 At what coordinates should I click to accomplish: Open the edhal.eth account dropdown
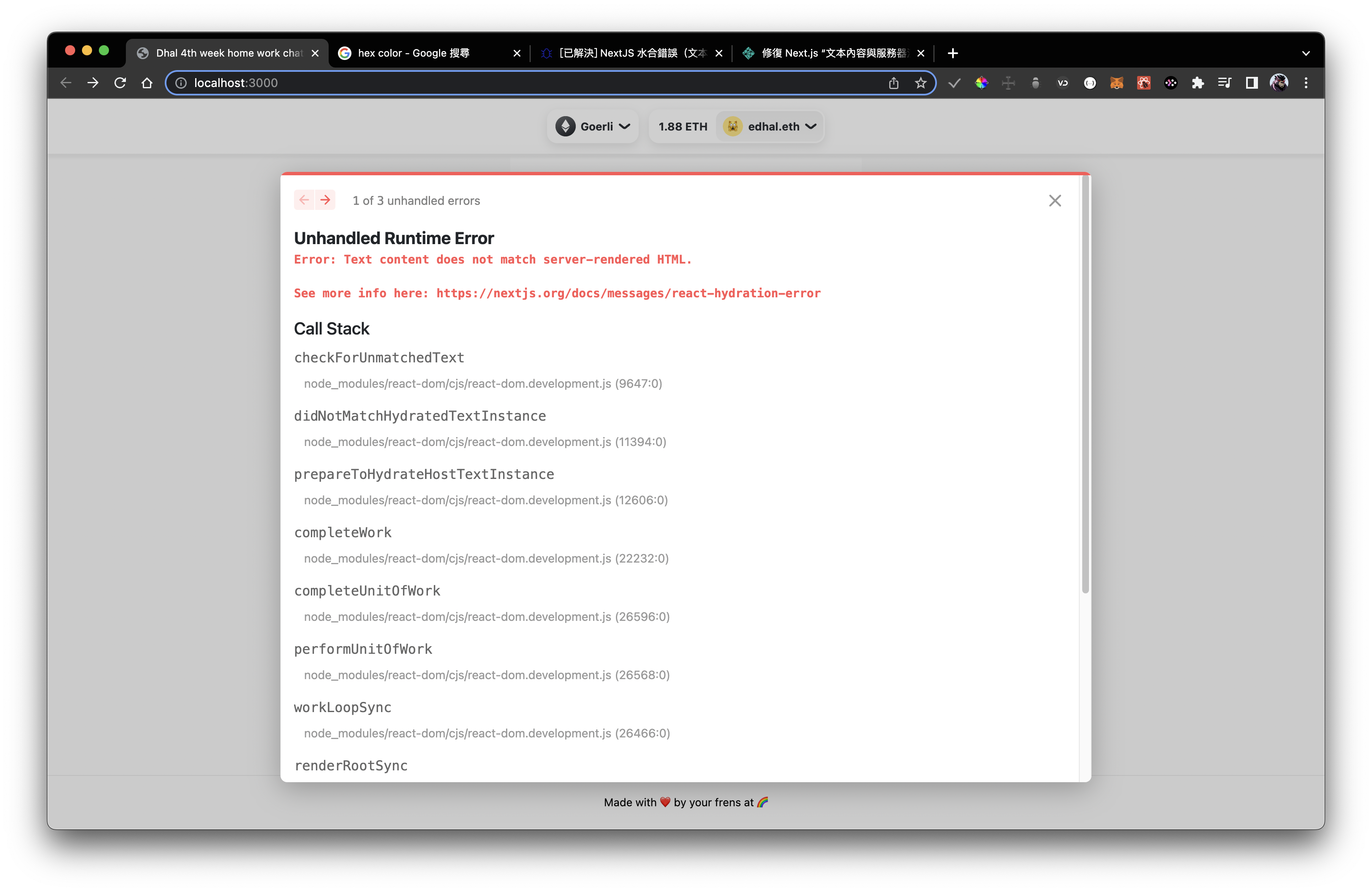click(x=770, y=126)
